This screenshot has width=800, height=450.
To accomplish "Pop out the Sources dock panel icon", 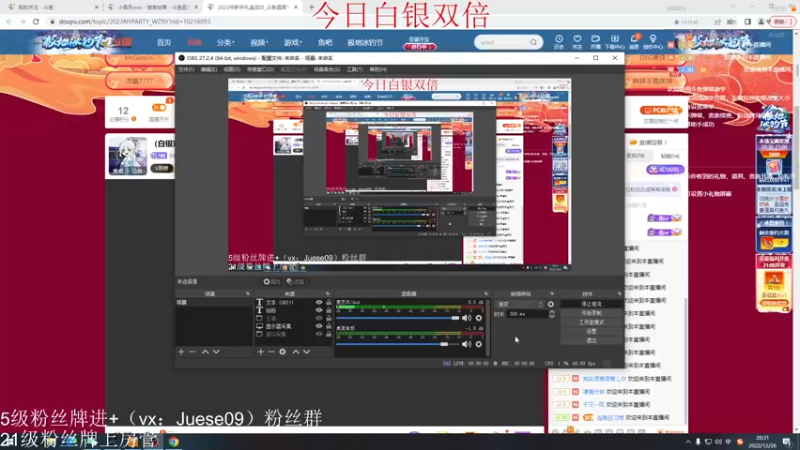I will (328, 294).
